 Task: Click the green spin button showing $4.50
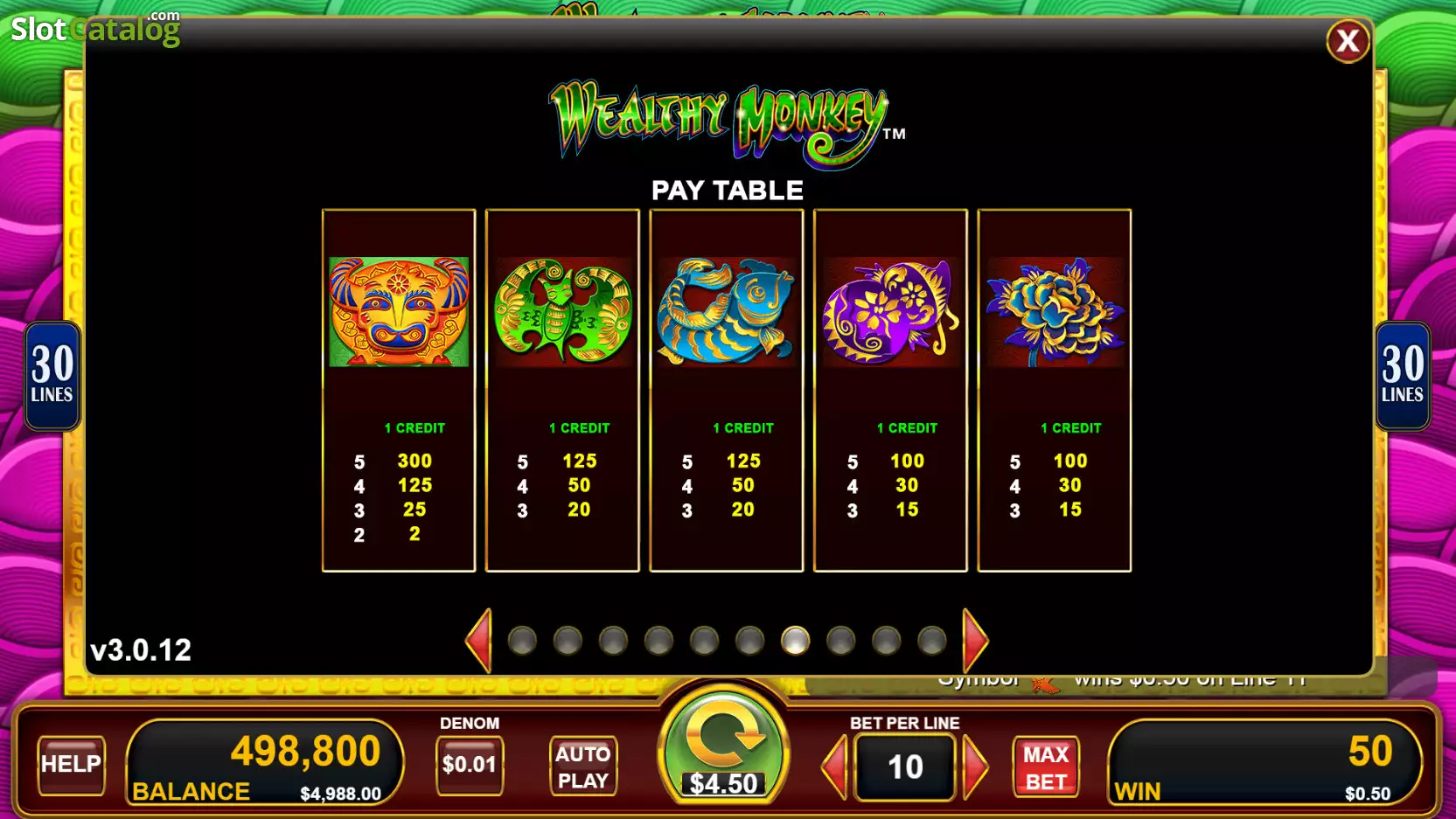point(724,746)
